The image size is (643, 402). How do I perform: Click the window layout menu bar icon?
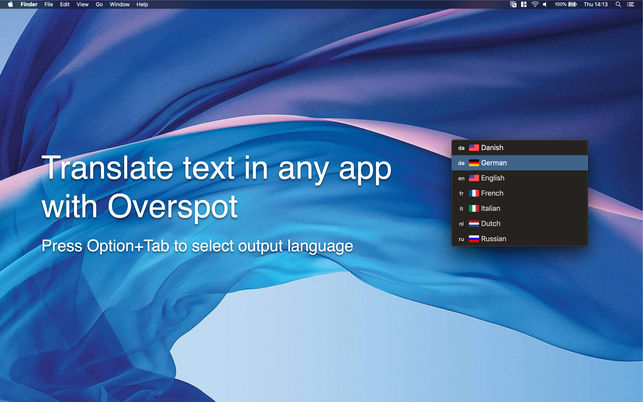tap(524, 5)
